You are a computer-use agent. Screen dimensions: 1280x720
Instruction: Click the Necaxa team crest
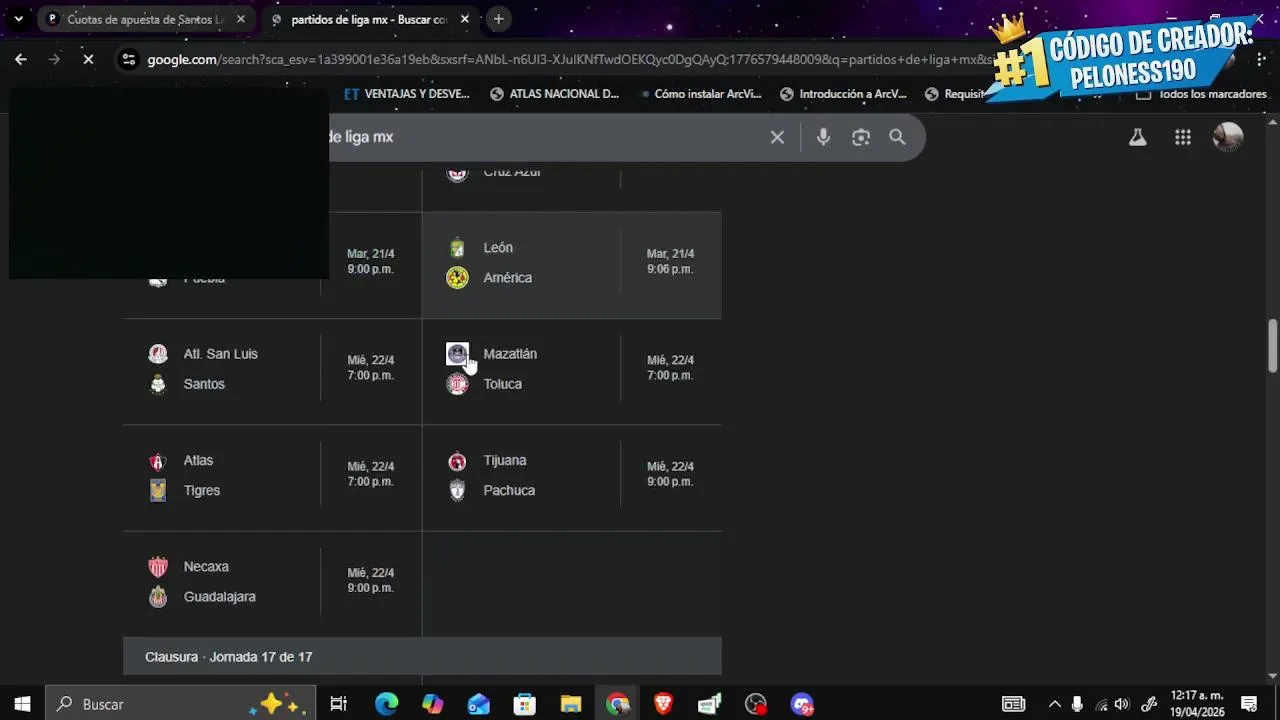pos(158,567)
